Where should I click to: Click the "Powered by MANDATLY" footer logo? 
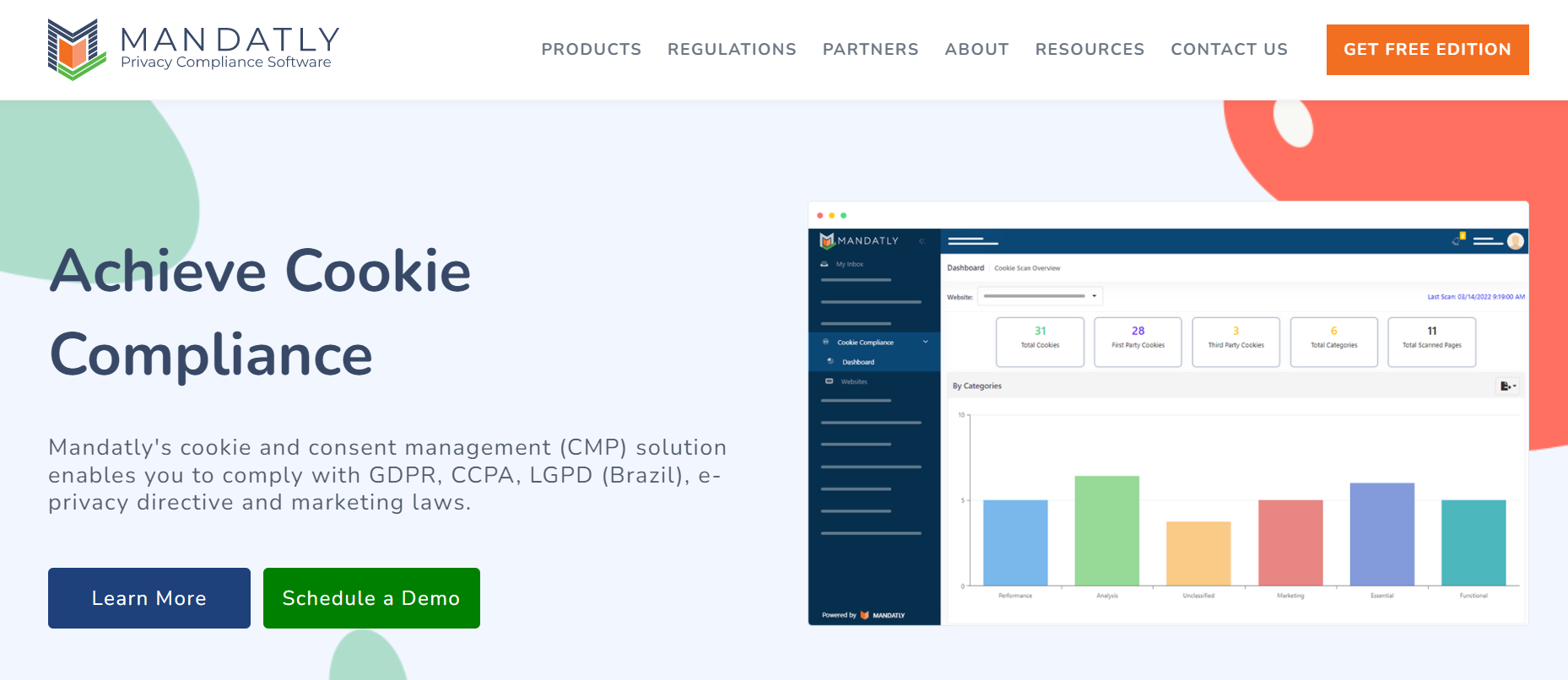(x=863, y=615)
